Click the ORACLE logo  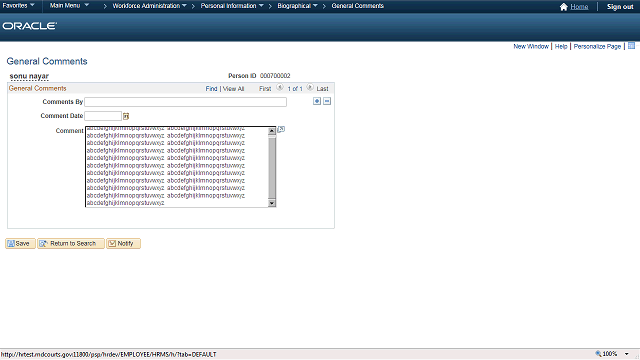29,26
